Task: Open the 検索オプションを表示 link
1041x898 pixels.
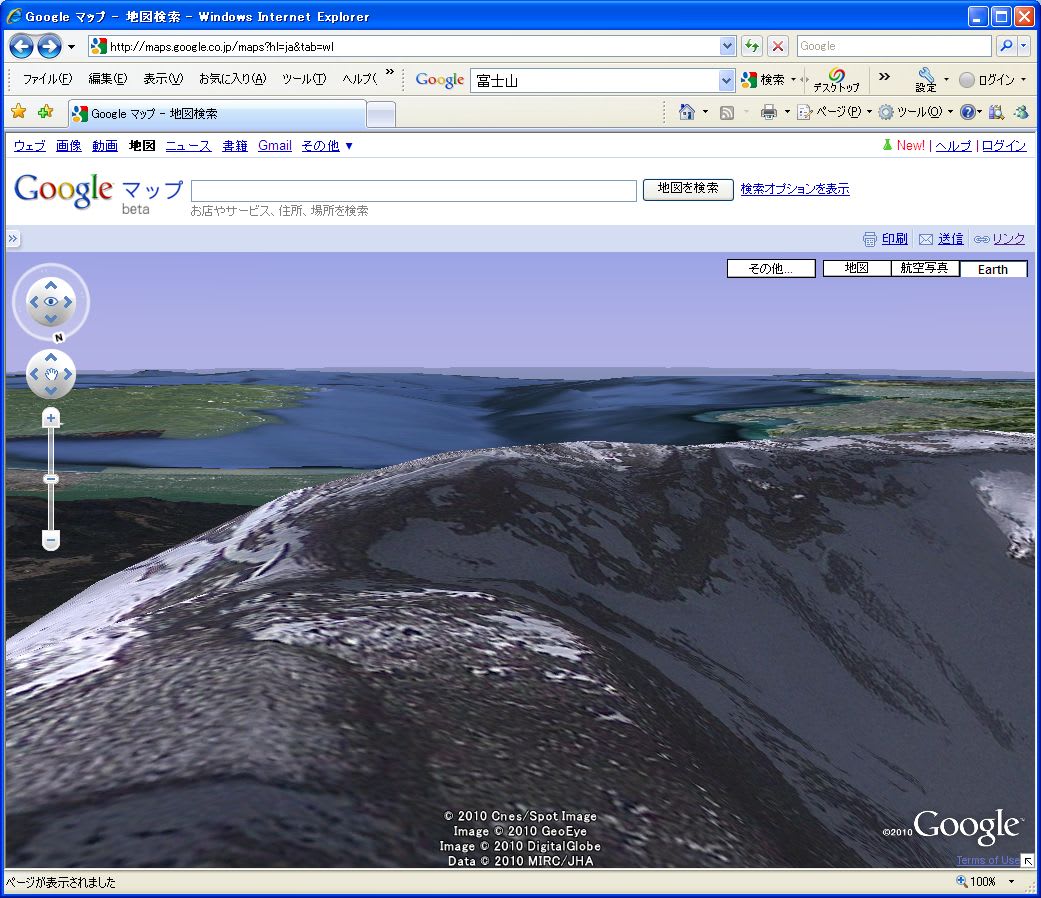Action: point(795,188)
